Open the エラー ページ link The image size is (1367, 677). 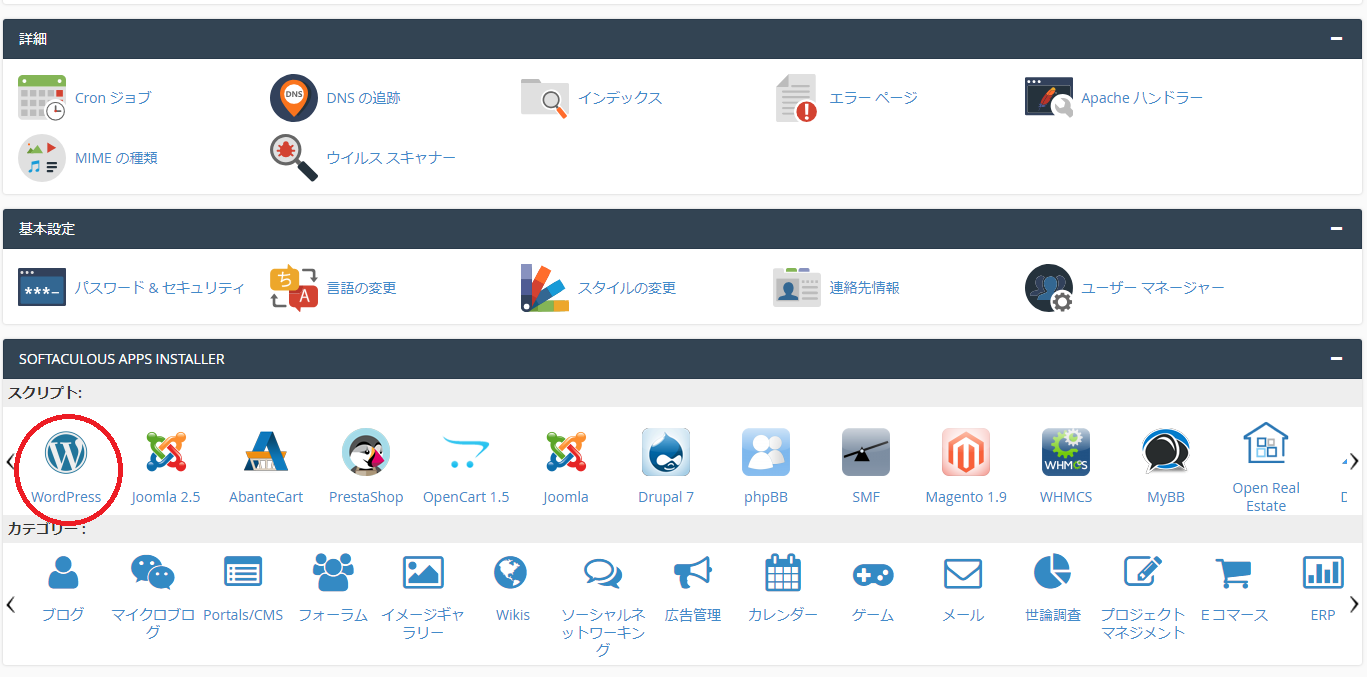[873, 98]
